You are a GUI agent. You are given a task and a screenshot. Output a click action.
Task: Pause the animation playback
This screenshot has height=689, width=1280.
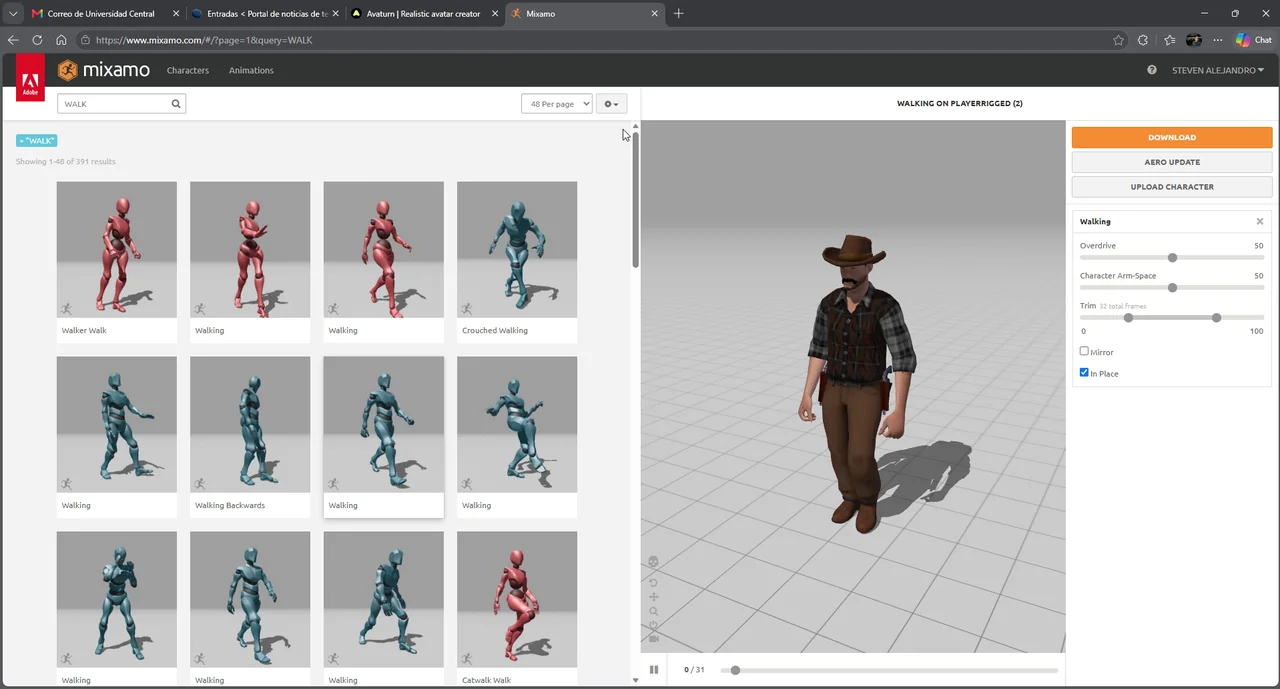tap(654, 670)
